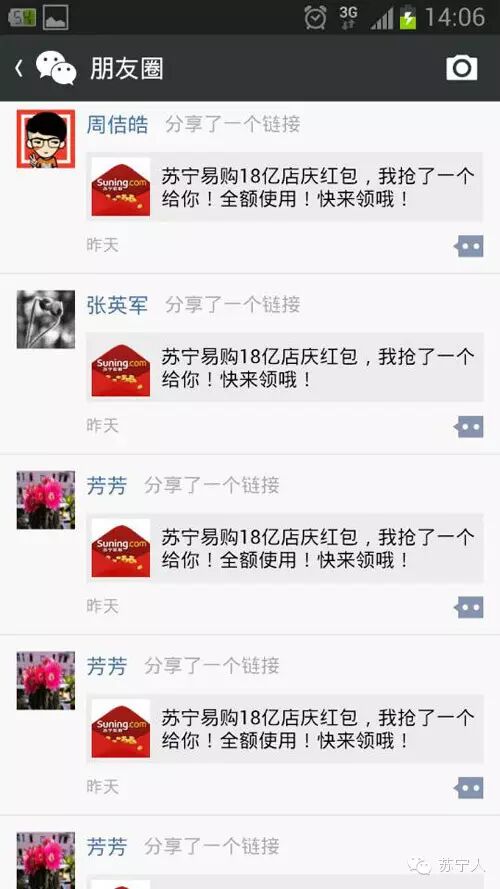
Task: Tap the camera icon in the header
Action: click(x=461, y=69)
